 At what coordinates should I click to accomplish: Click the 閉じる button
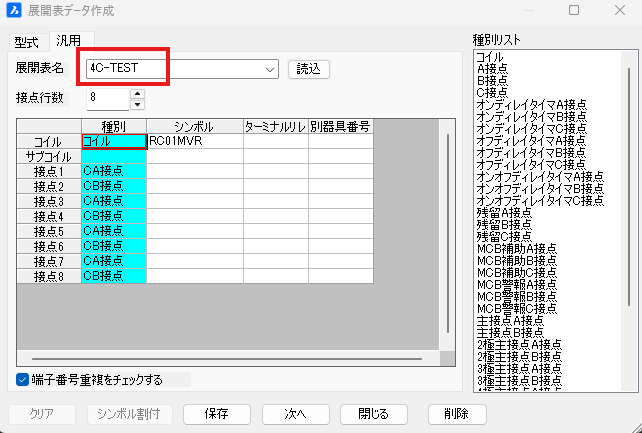pyautogui.click(x=374, y=414)
